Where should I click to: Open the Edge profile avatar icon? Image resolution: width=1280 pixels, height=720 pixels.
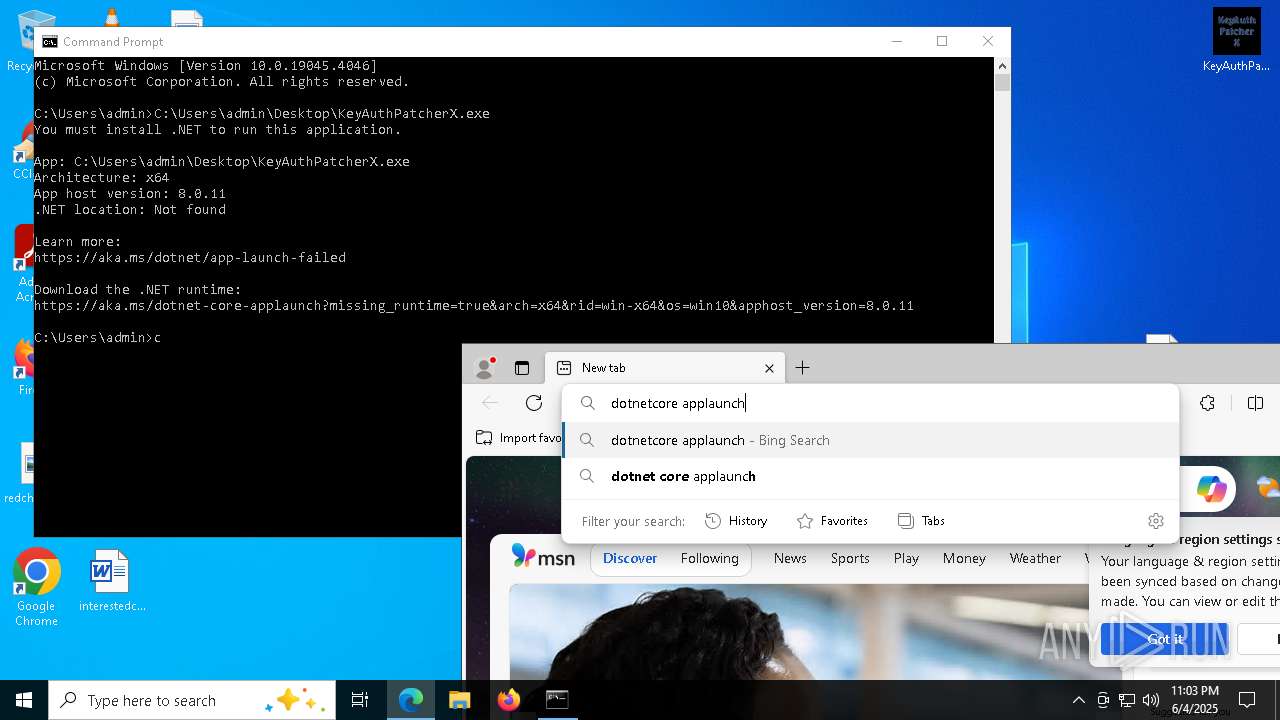(485, 368)
